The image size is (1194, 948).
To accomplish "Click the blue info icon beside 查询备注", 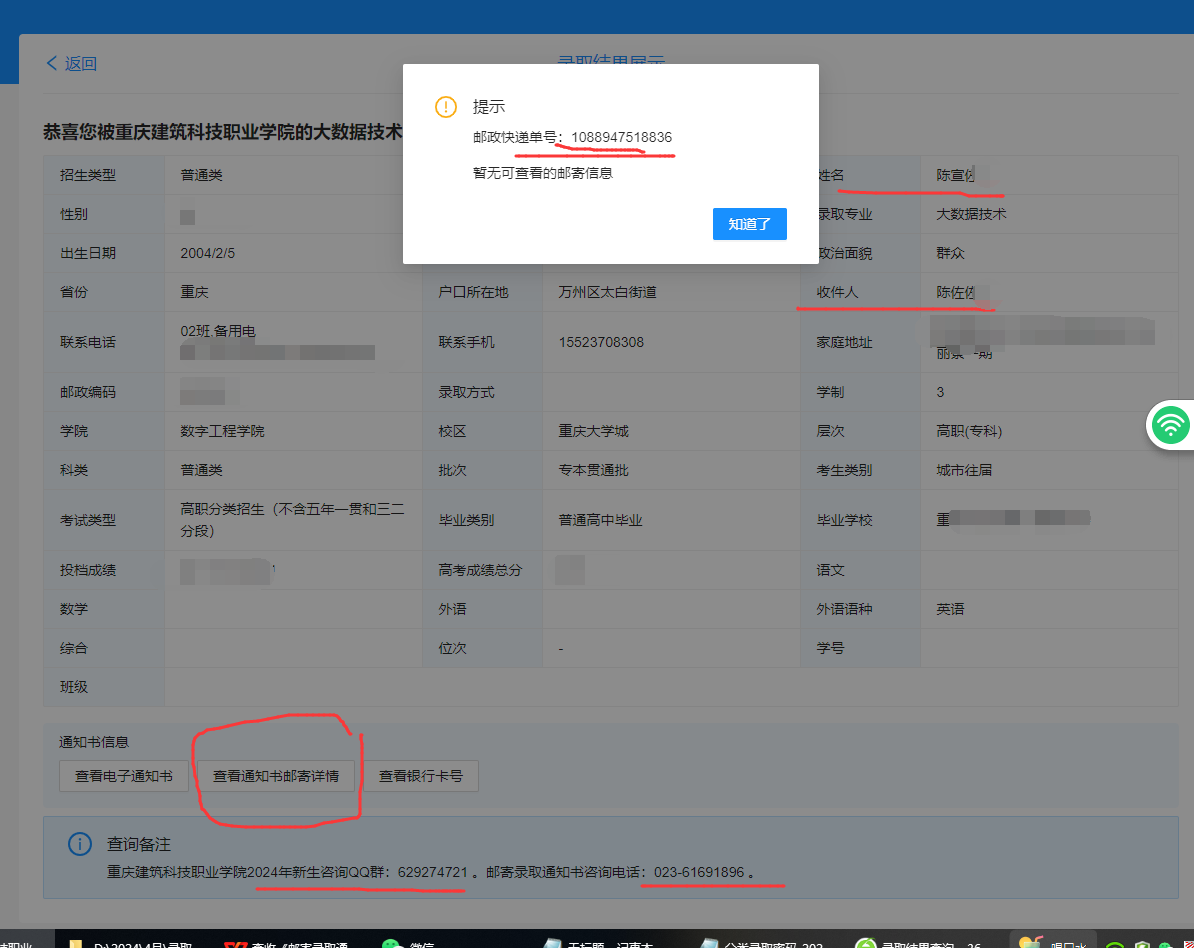I will click(x=80, y=844).
